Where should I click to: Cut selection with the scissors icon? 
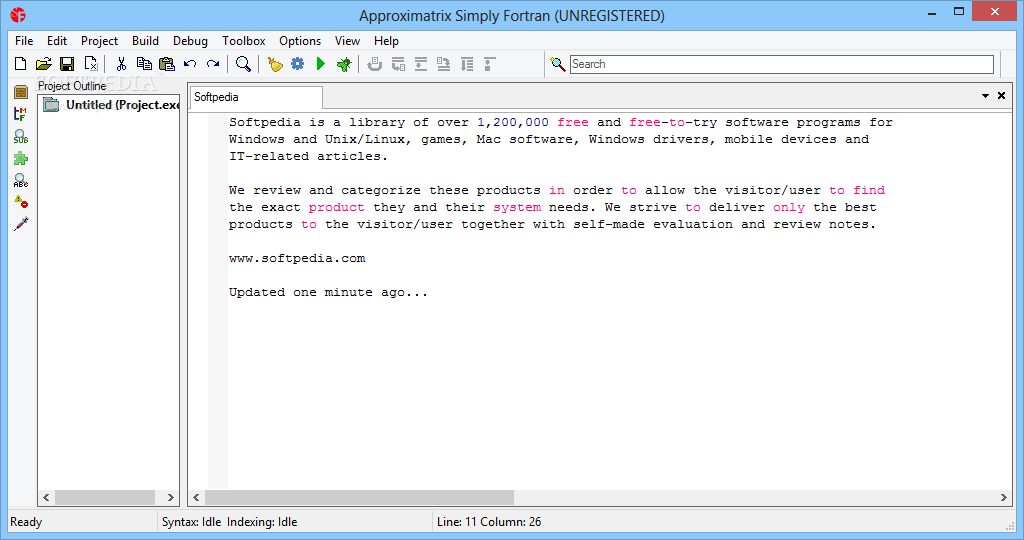(x=121, y=64)
